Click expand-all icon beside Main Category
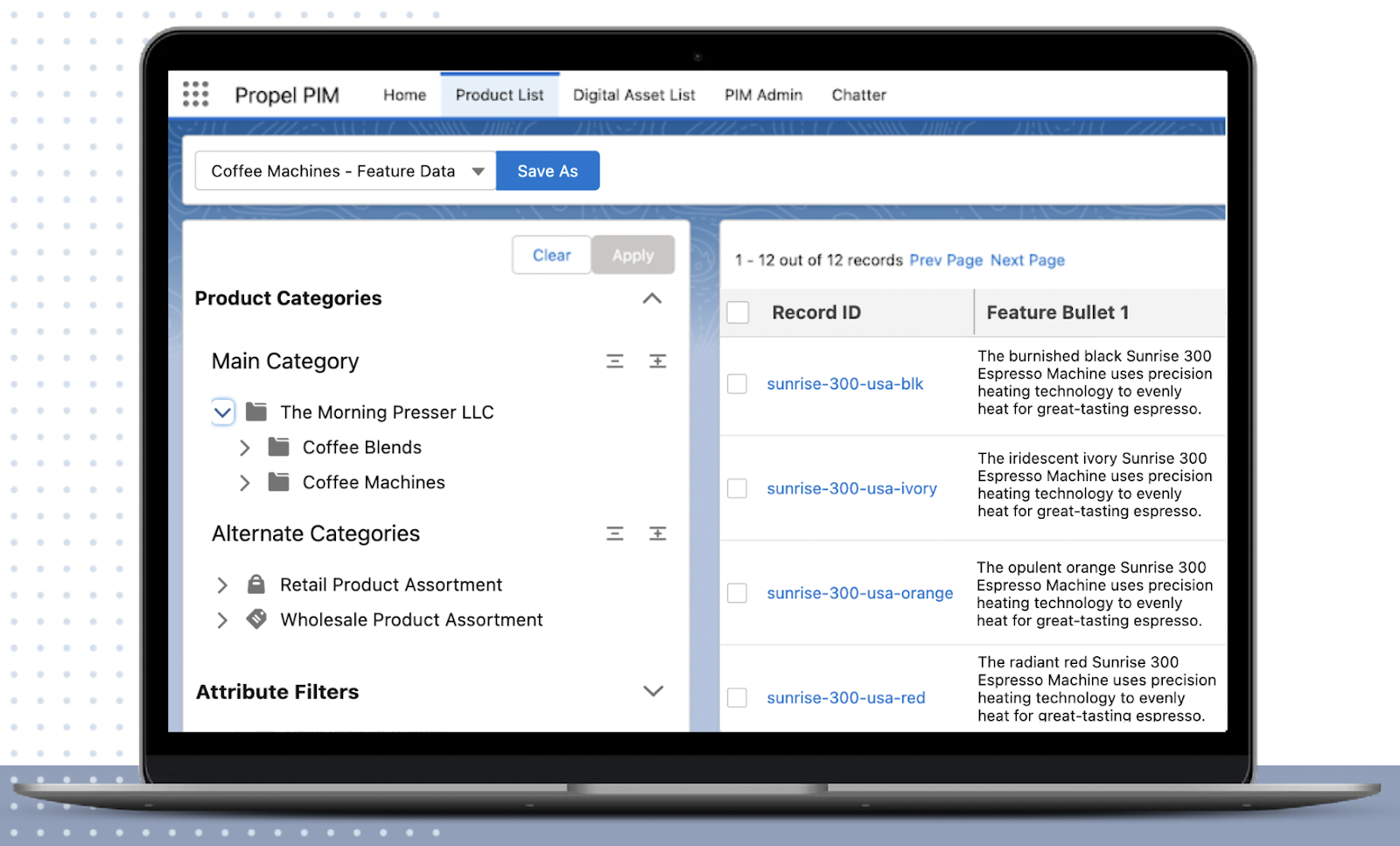Image resolution: width=1400 pixels, height=846 pixels. coord(658,361)
